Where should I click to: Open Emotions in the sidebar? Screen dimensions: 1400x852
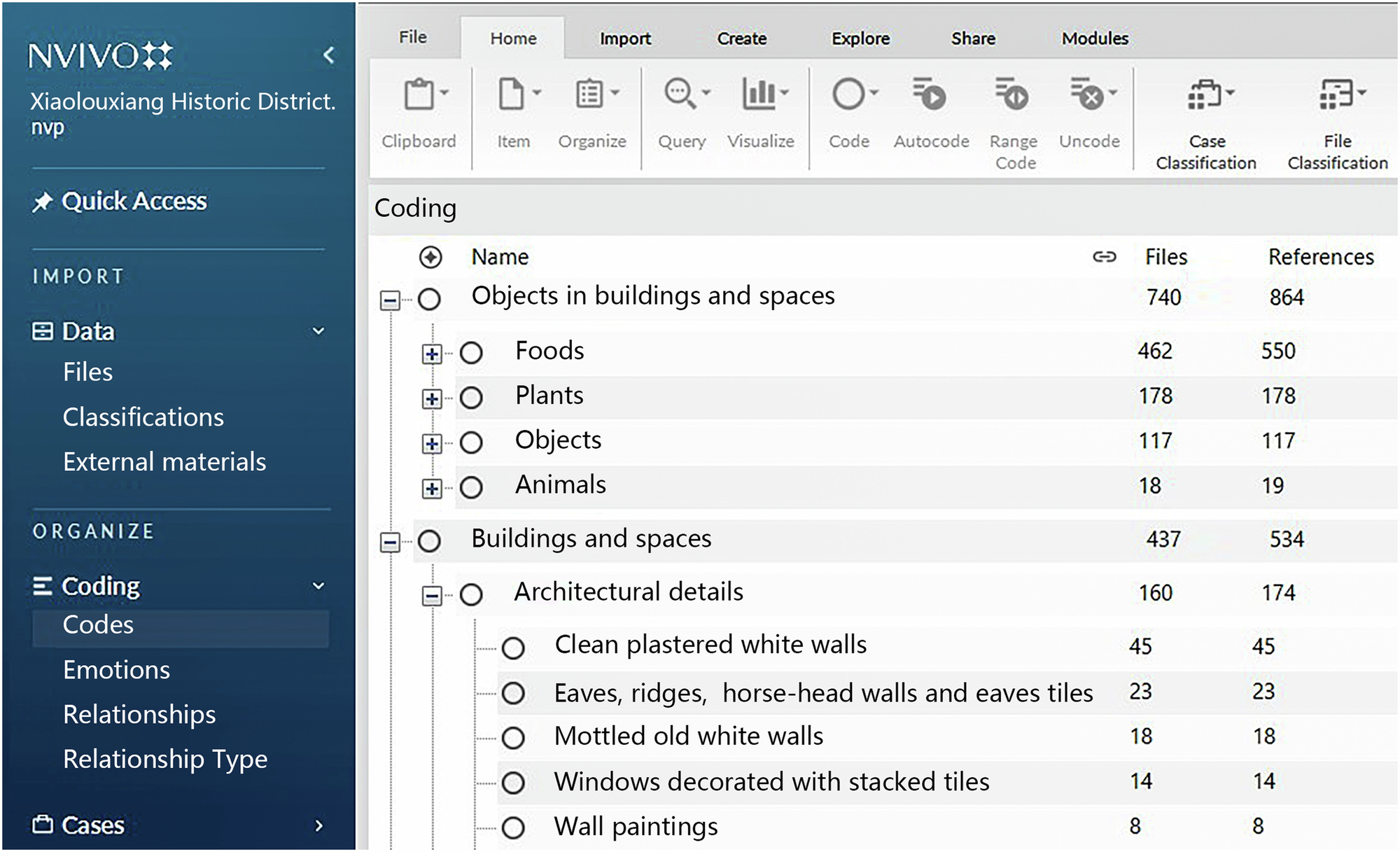pos(116,670)
